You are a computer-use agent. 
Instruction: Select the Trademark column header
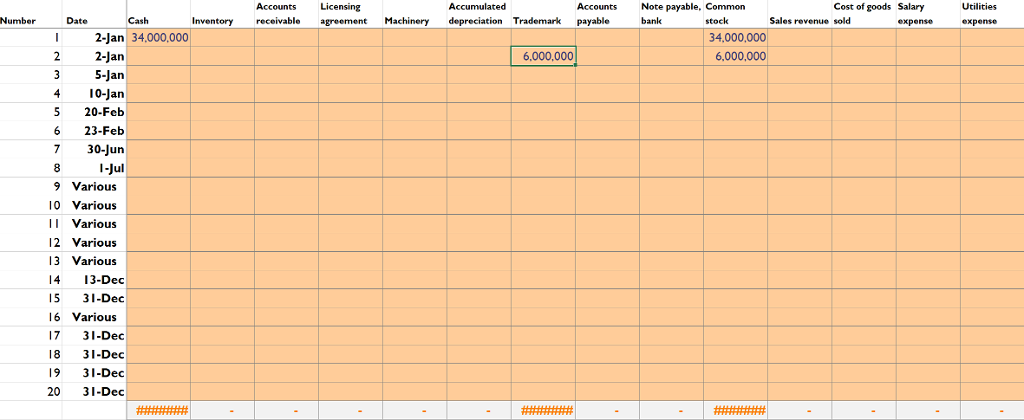[543, 14]
